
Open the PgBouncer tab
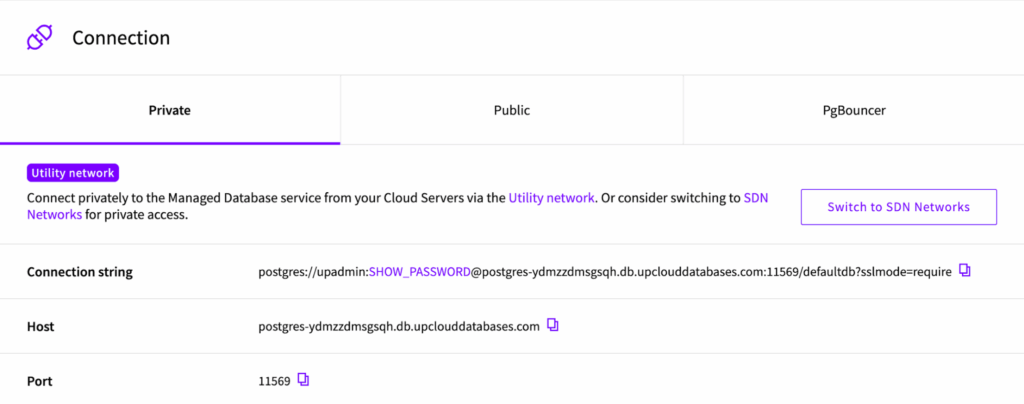[854, 110]
